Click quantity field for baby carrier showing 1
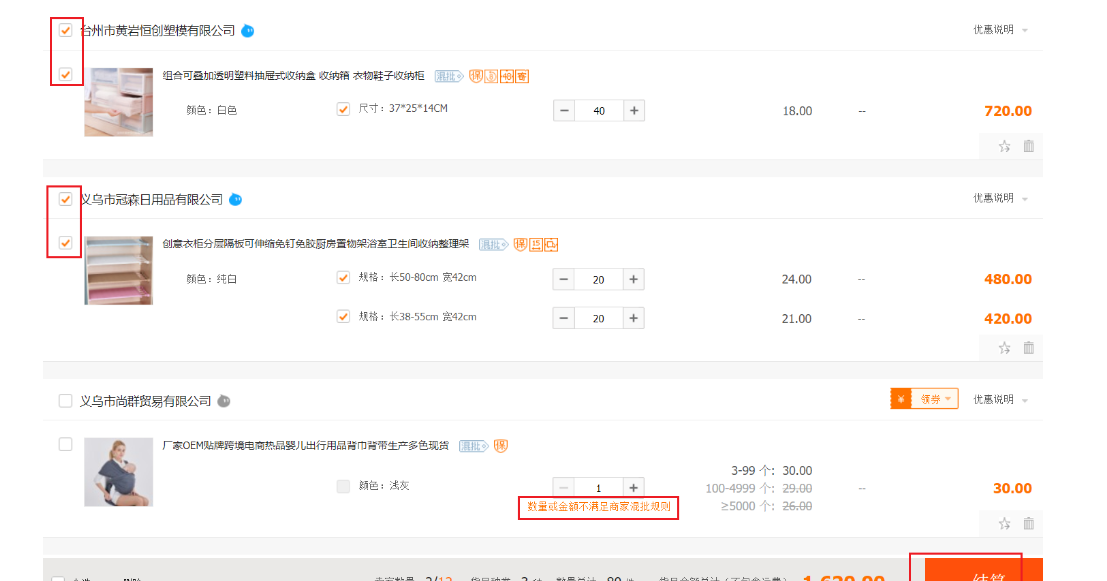This screenshot has height=581, width=1107. [599, 488]
